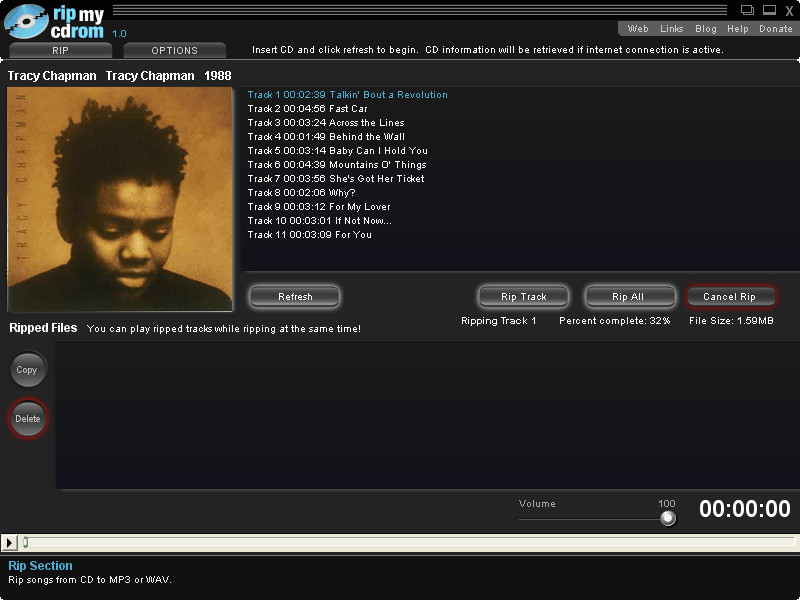Click the Rip Track button
Viewport: 800px width, 600px height.
pos(523,296)
